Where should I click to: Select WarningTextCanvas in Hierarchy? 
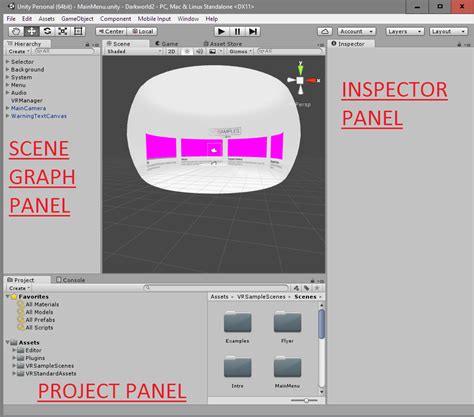pos(39,116)
